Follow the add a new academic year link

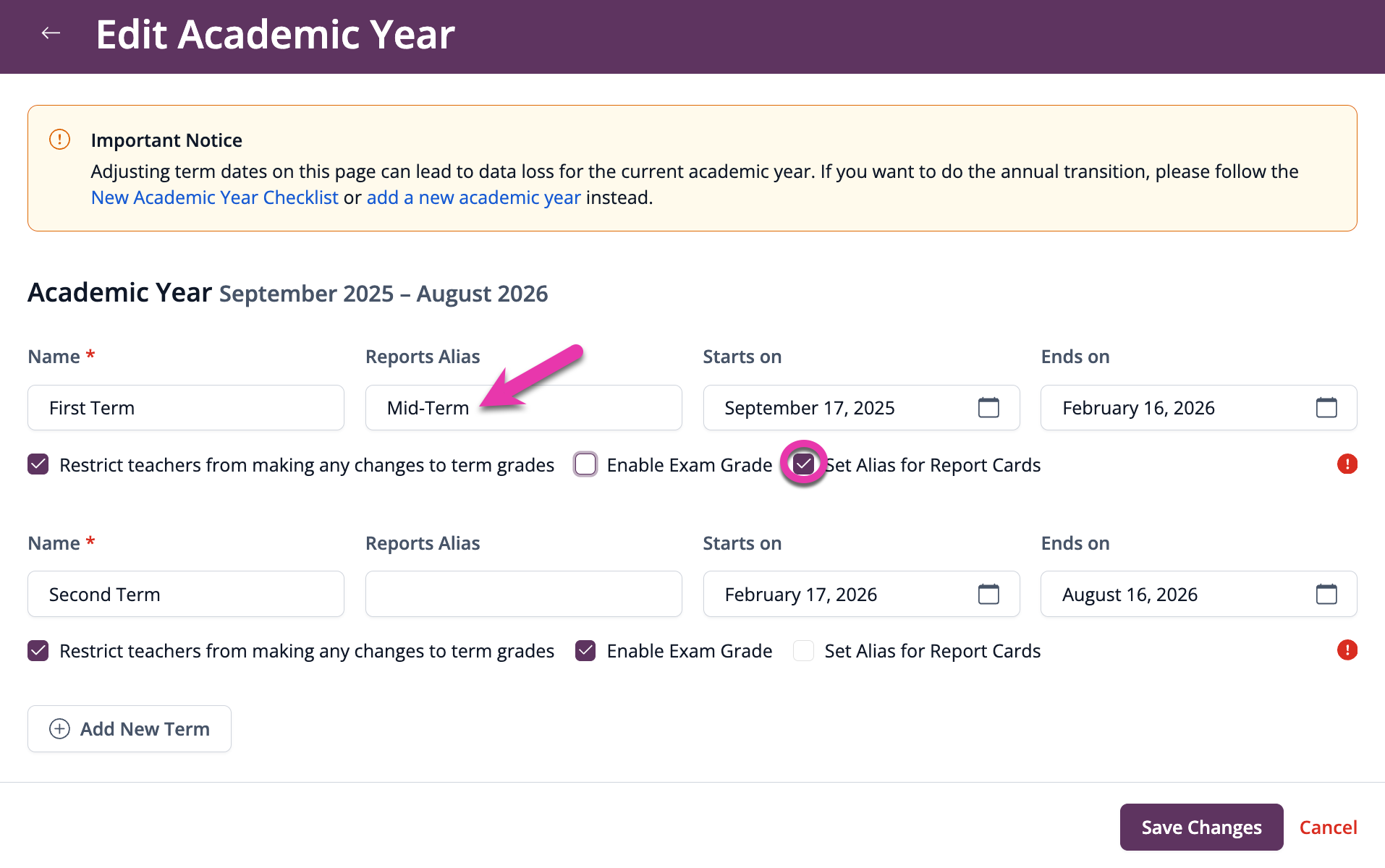point(474,197)
